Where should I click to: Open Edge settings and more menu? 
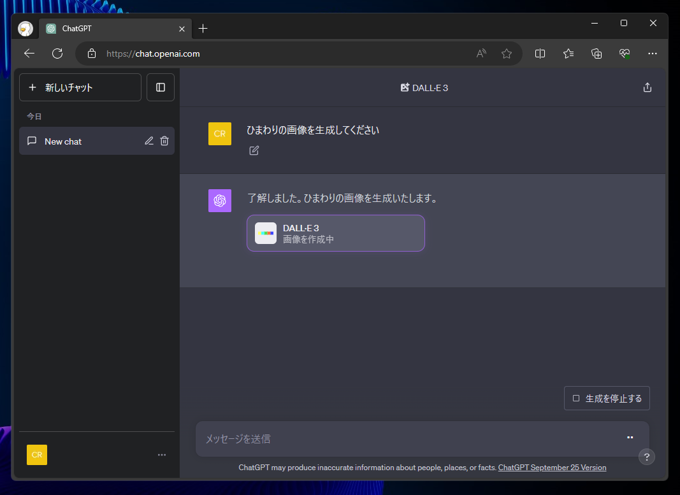coord(652,53)
